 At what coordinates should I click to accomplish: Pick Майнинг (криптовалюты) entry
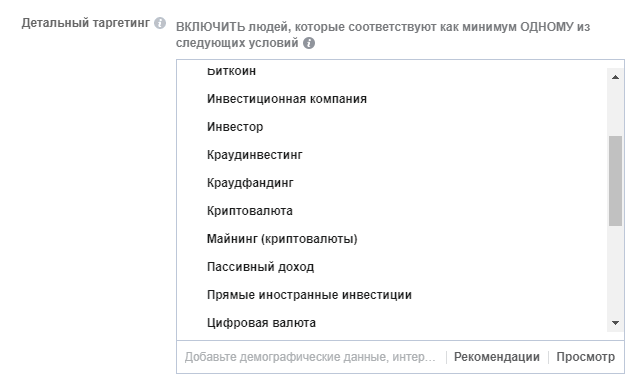coord(282,239)
